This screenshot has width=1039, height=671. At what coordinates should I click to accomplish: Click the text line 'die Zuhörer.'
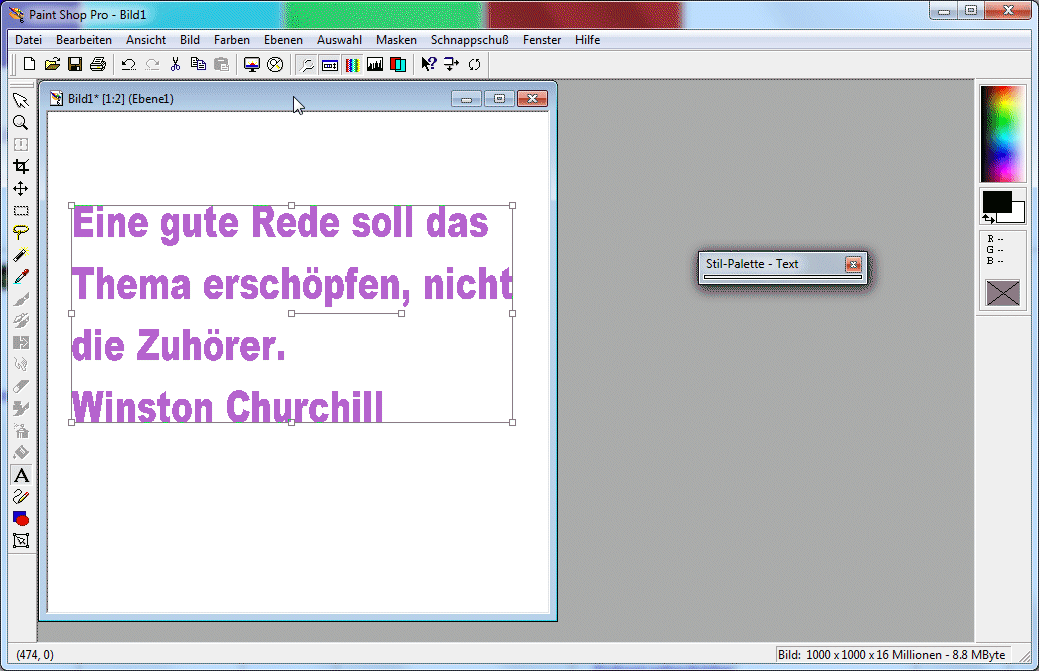(x=178, y=345)
